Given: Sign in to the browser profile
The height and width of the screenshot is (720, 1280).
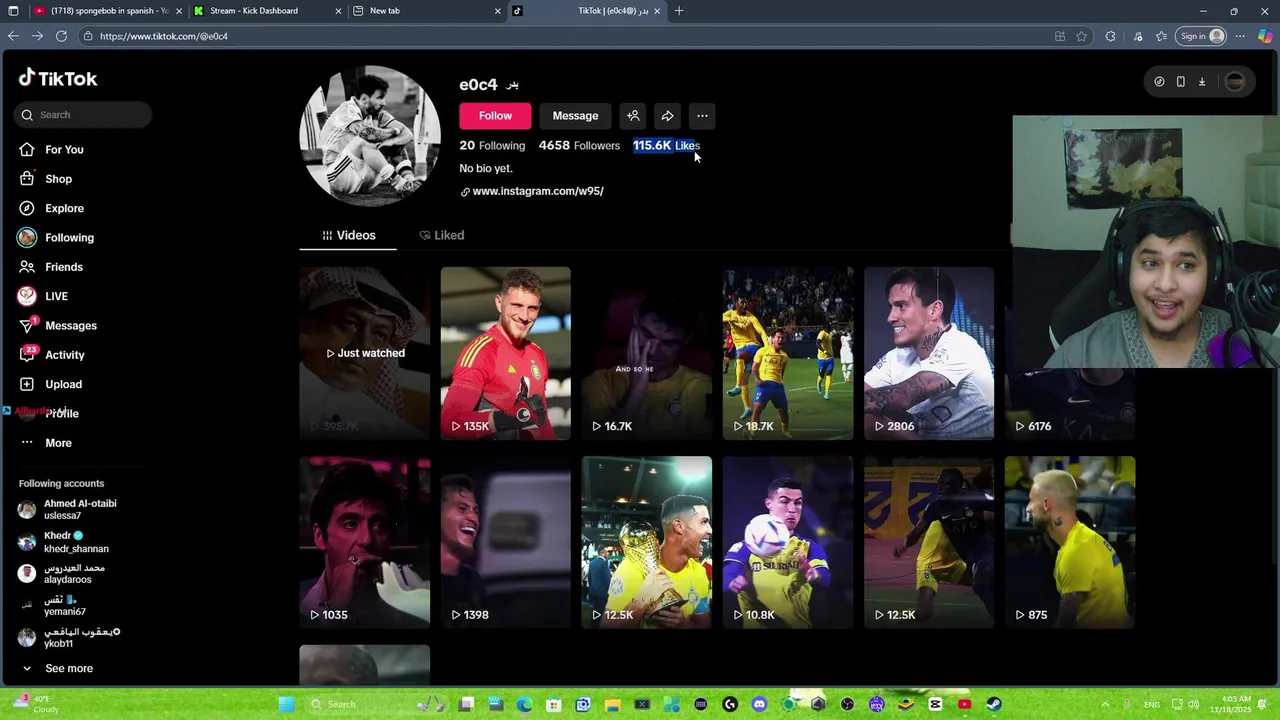Looking at the screenshot, I should (x=1201, y=36).
